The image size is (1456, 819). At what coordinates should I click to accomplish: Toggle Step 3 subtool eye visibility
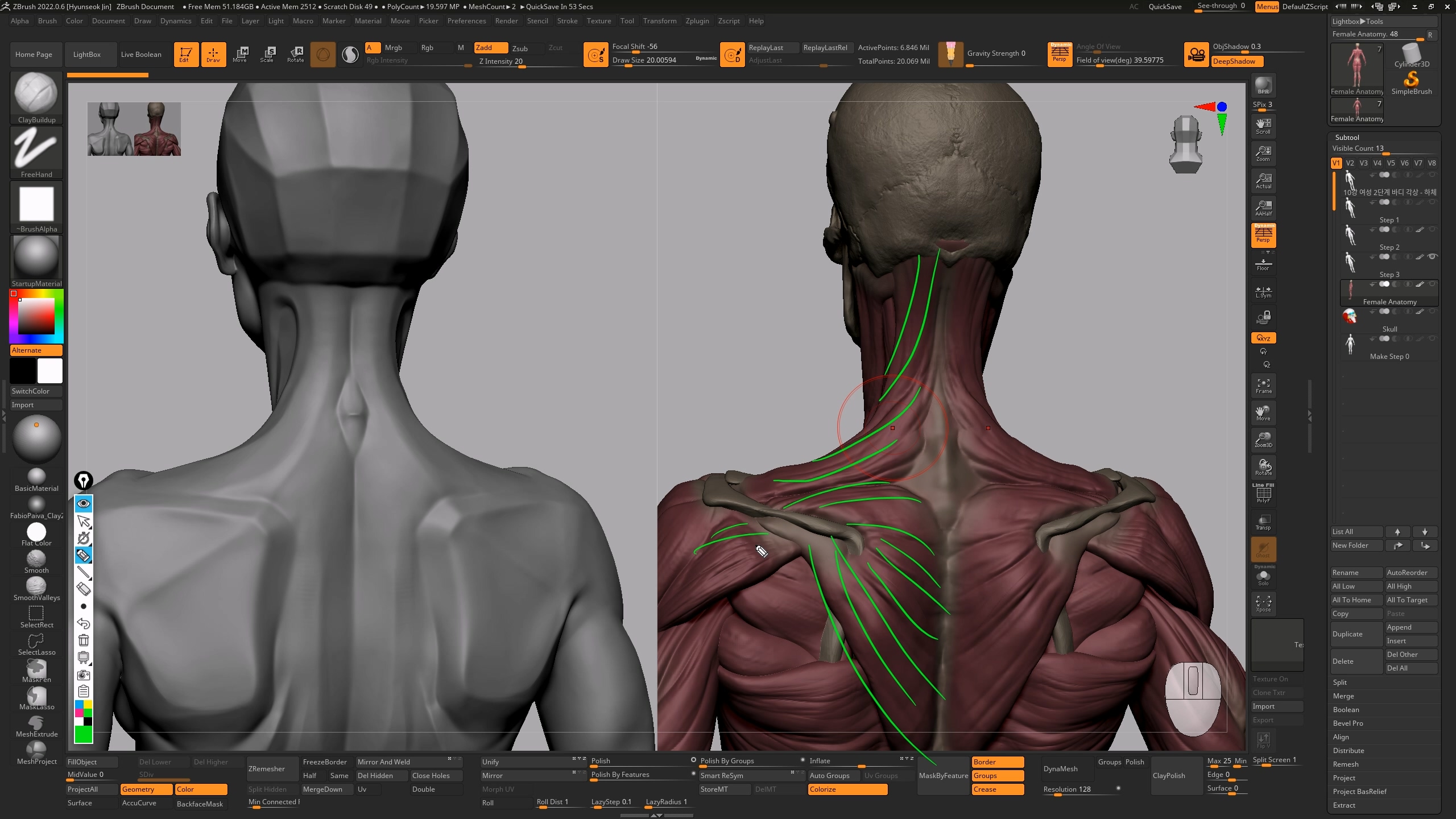pos(1433,257)
